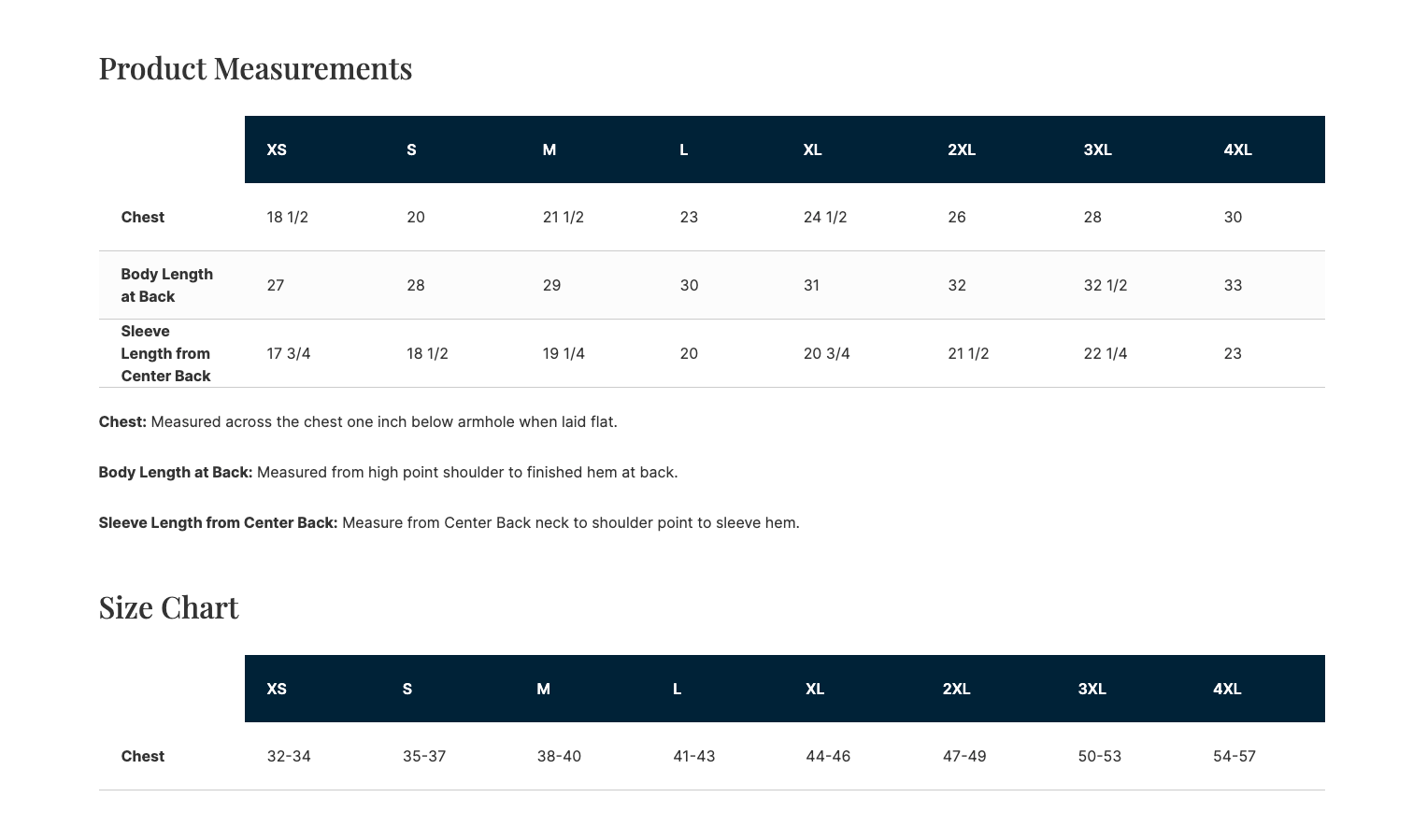Click the 18 1/2 chest value for XS
Screen dimensions: 1427x840
coord(287,217)
